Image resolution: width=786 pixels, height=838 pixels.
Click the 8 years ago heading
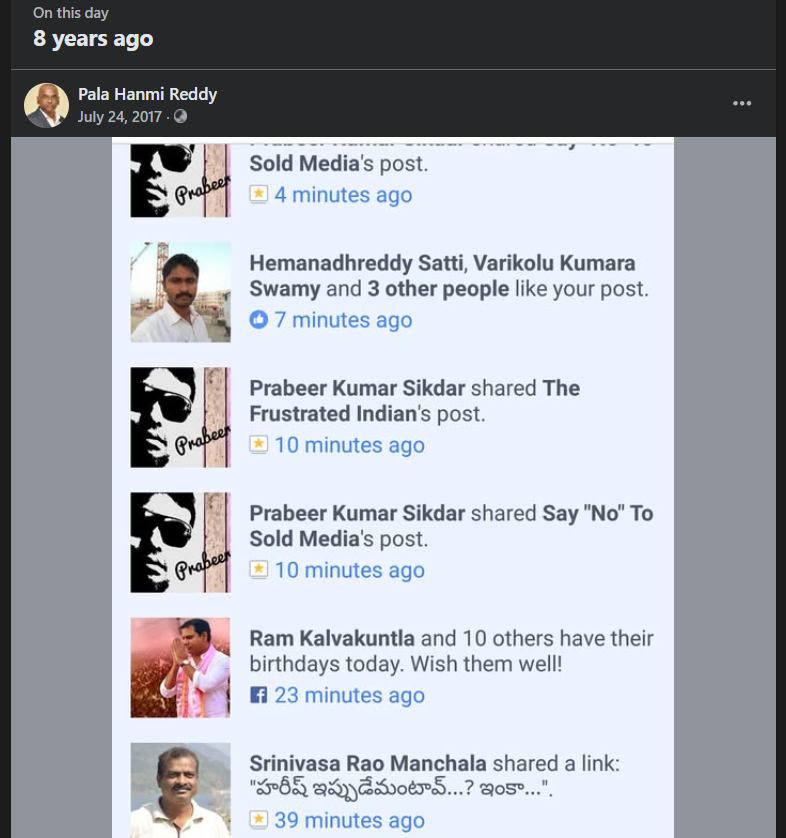coord(93,38)
